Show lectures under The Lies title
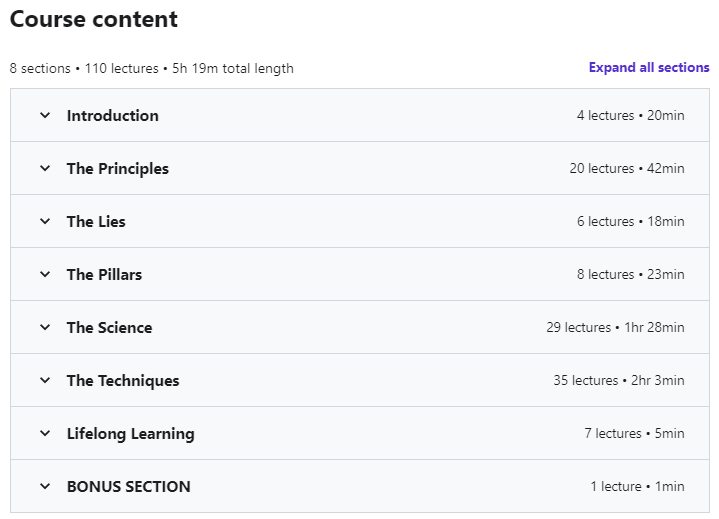Screen dimensions: 719x519 click(96, 221)
